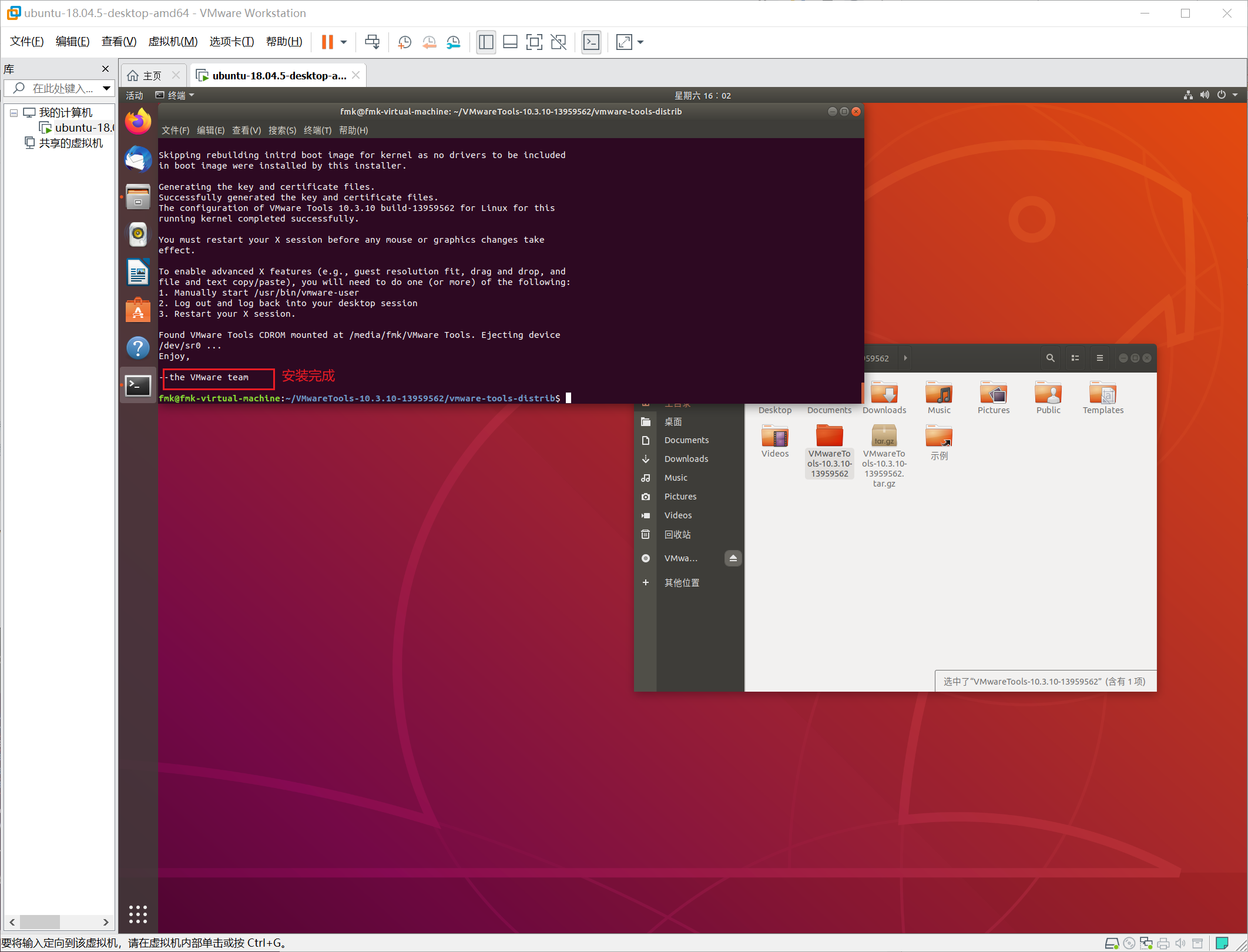Viewport: 1248px width, 952px height.
Task: Open the 编辑(E) menu in VMware
Action: [73, 42]
